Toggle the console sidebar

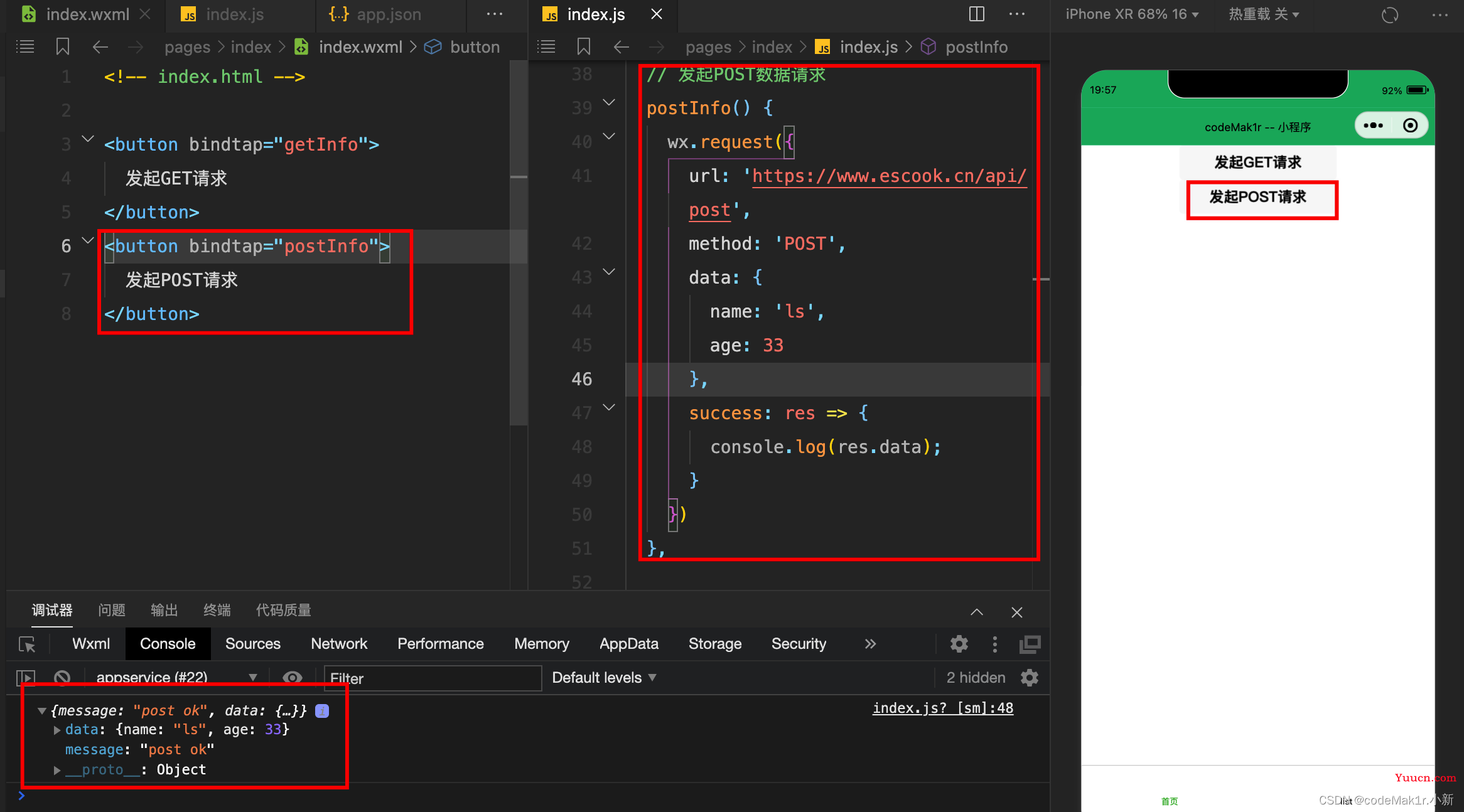tap(26, 678)
